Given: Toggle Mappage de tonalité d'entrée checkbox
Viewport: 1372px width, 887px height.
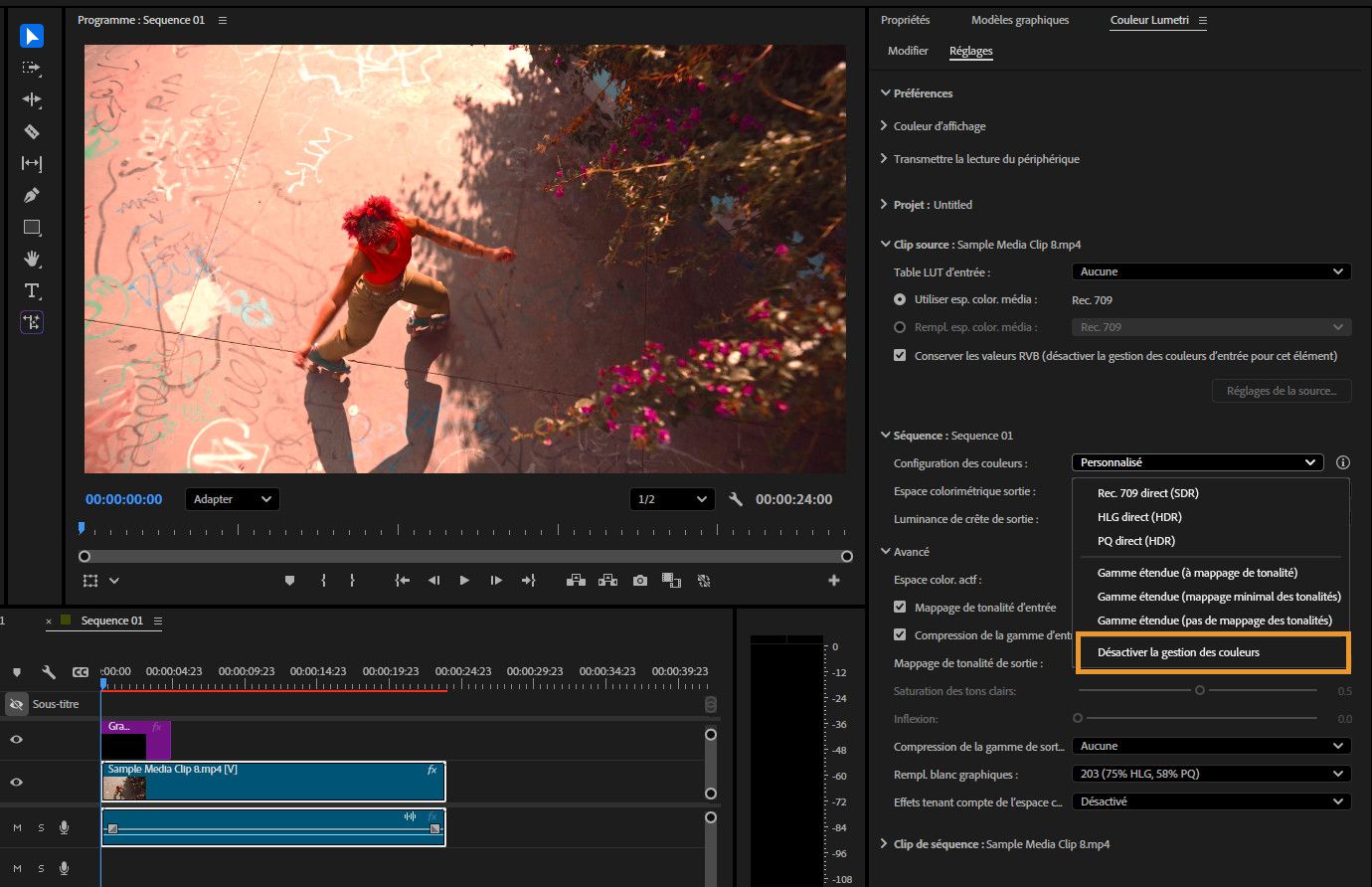Looking at the screenshot, I should [x=900, y=607].
